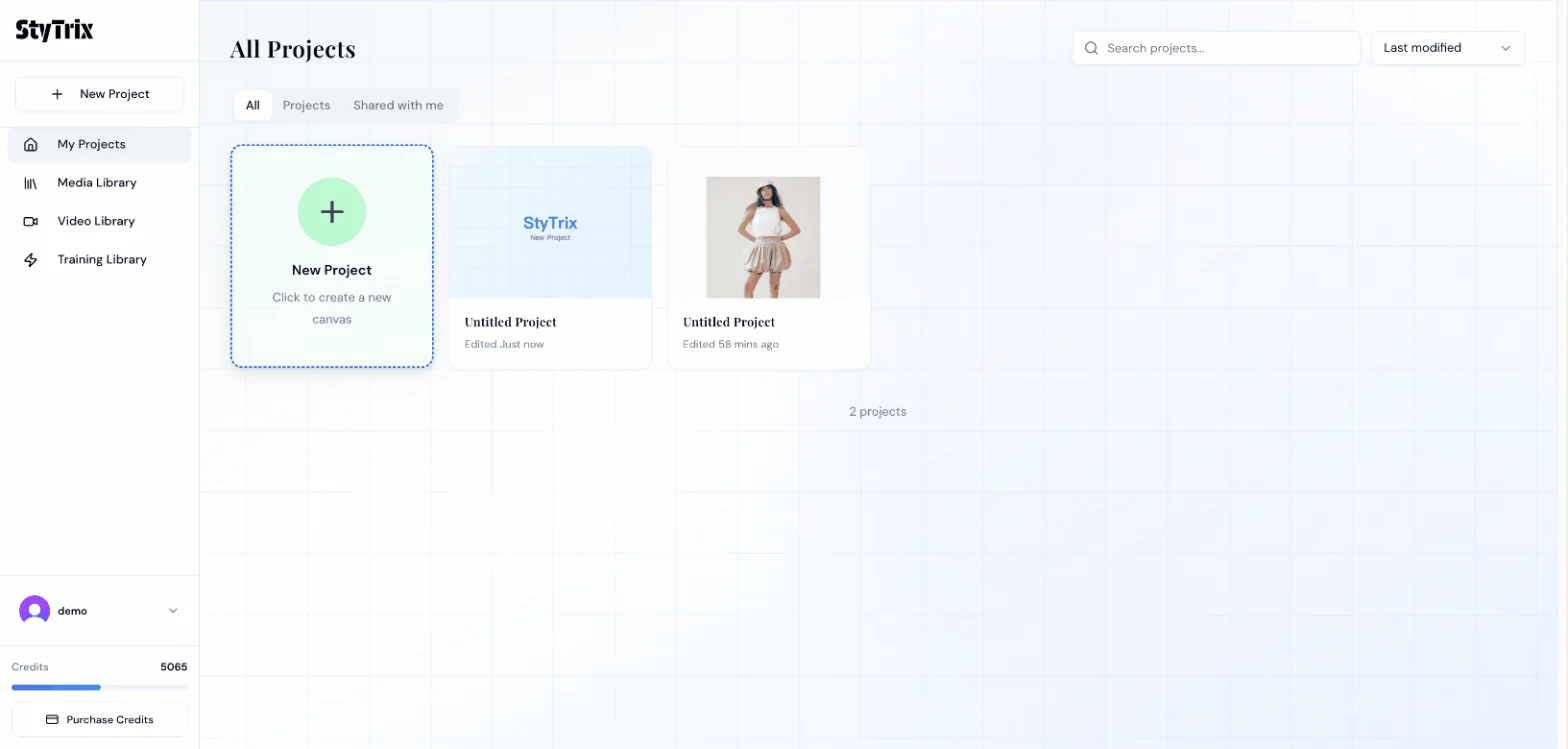Viewport: 1568px width, 749px height.
Task: Expand the demo account menu chevron
Action: 173,610
